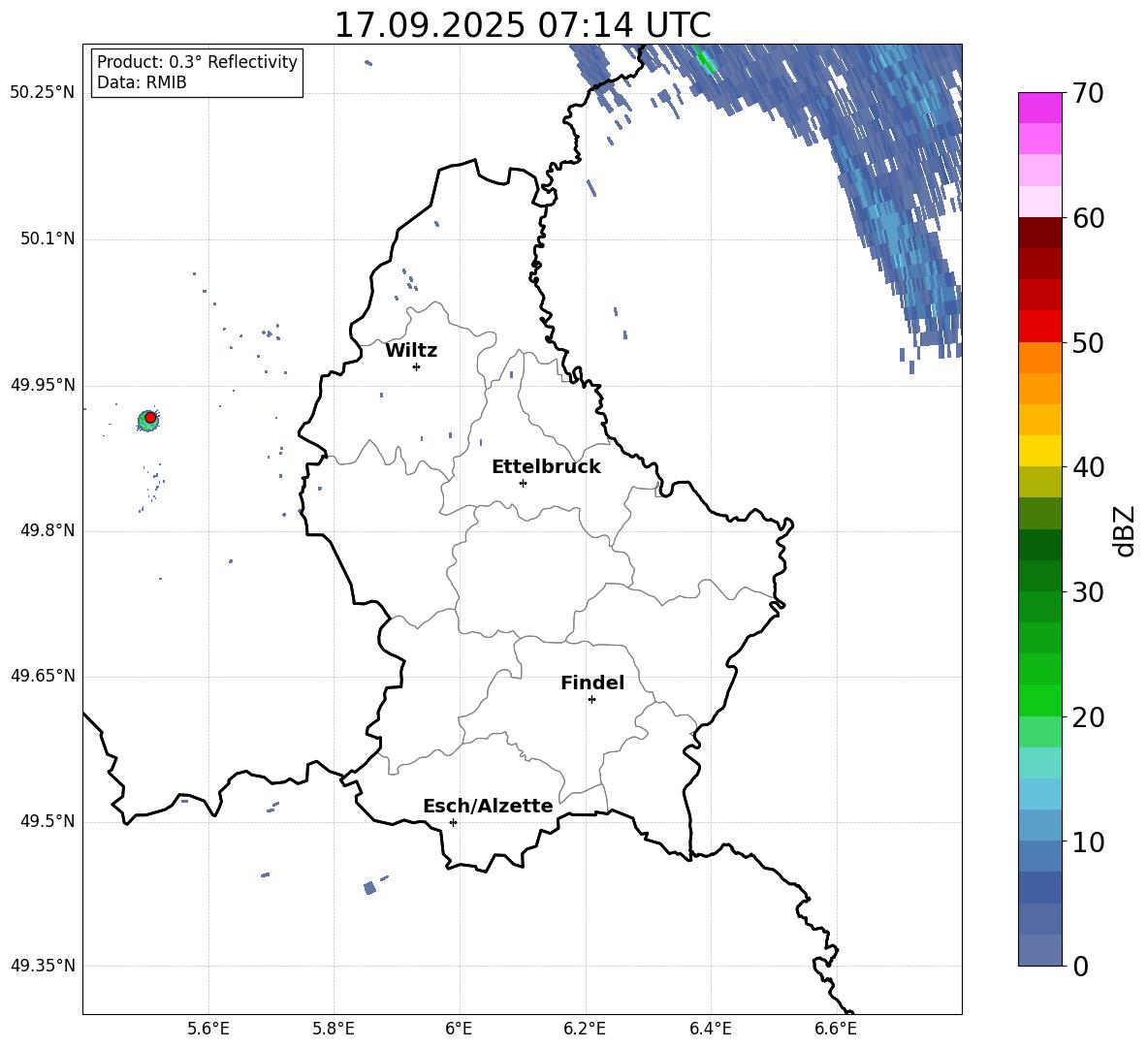The width and height of the screenshot is (1148, 1048).
Task: Click the 50.25°N latitude label
Action: (x=42, y=92)
